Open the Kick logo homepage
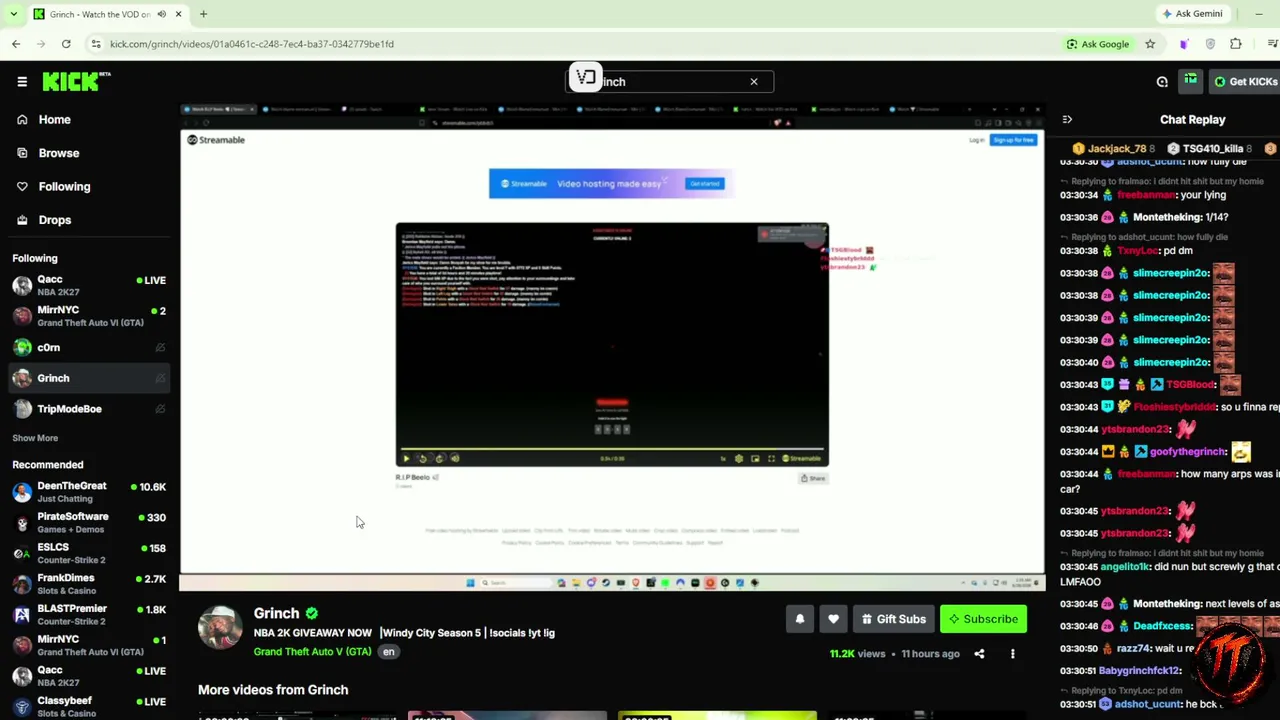The width and height of the screenshot is (1280, 720). 76,81
